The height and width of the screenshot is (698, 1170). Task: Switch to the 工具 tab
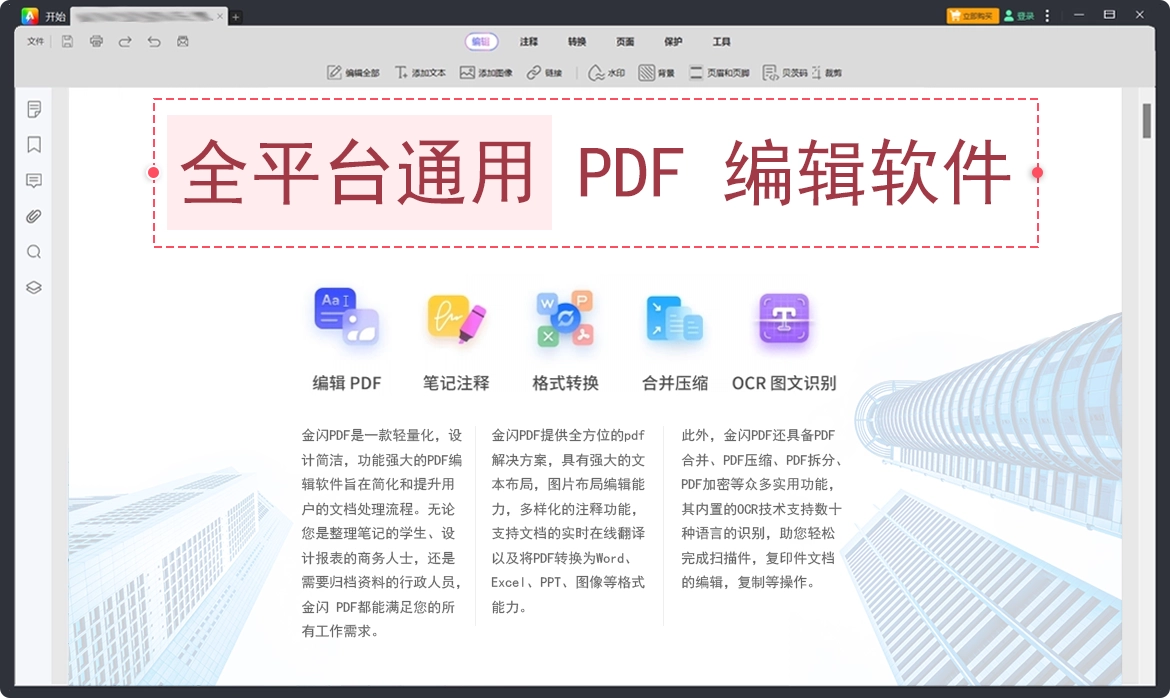pos(722,42)
